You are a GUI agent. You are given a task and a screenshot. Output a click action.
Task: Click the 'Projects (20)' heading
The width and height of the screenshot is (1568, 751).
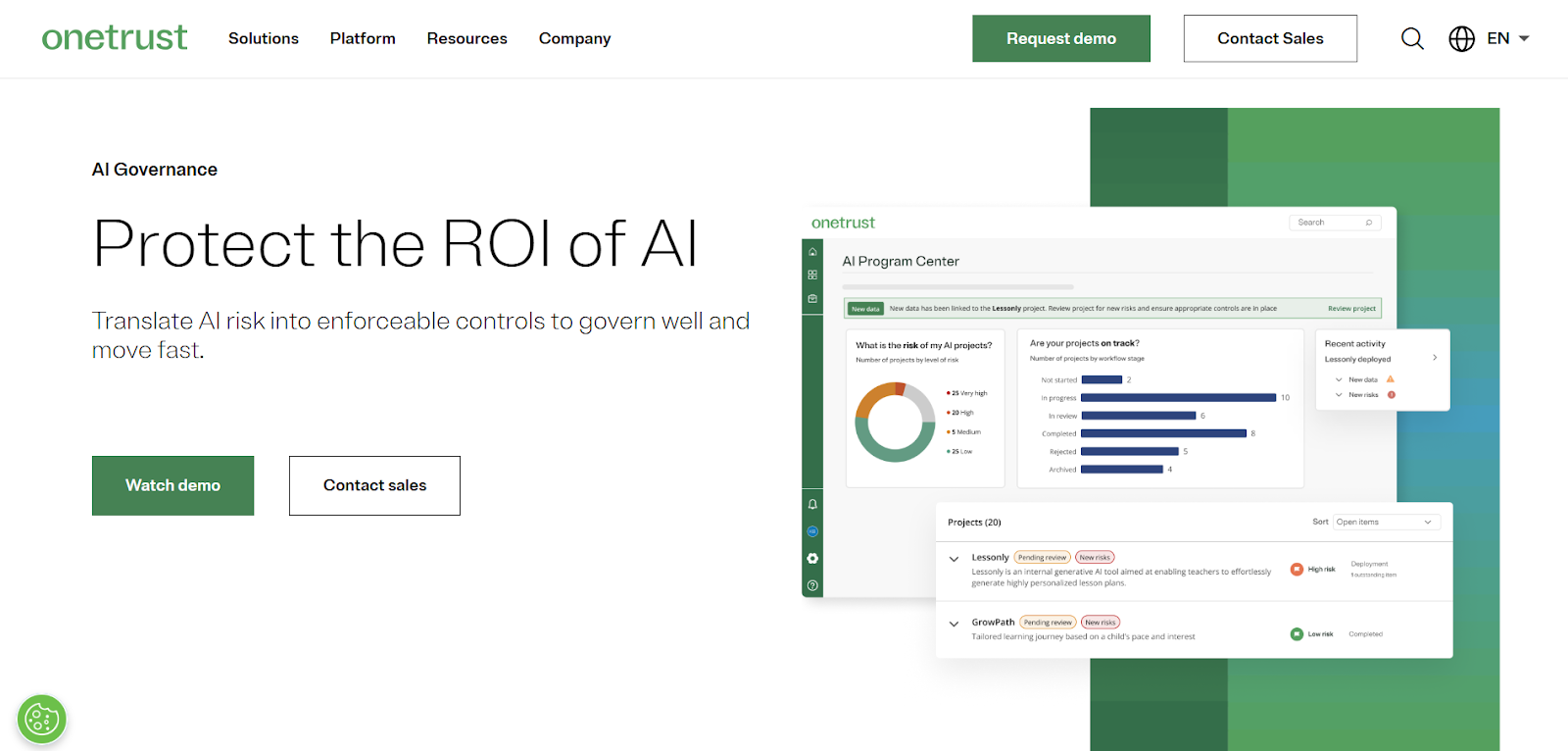[974, 523]
